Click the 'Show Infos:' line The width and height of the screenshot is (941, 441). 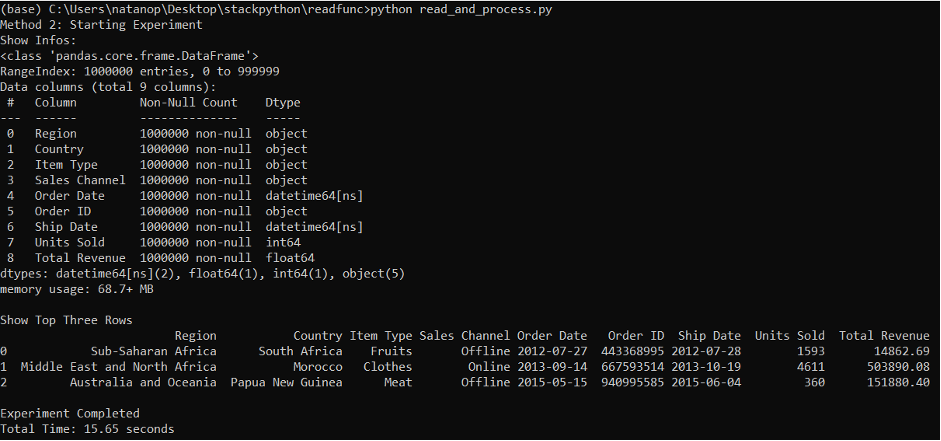38,41
